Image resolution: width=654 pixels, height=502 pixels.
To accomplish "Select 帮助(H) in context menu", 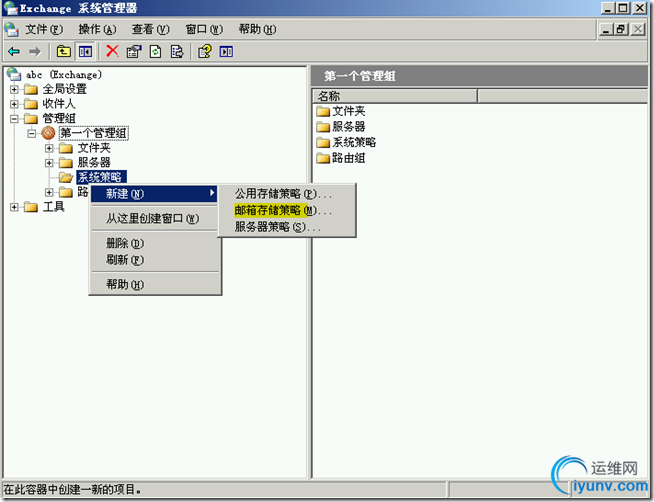I will pos(154,285).
